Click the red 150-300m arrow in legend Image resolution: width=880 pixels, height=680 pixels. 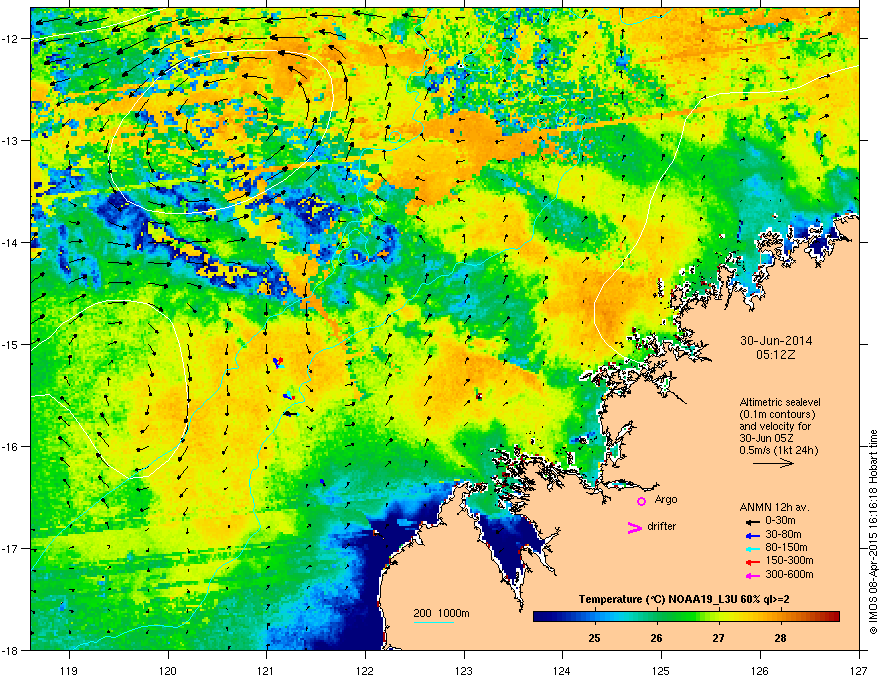(753, 562)
